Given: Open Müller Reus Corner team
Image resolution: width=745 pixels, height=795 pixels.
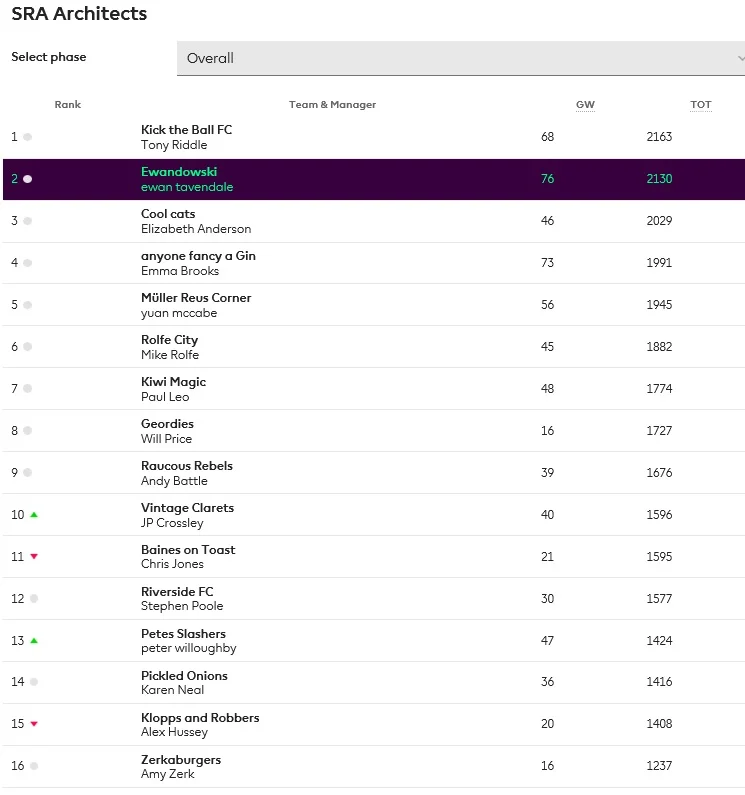Looking at the screenshot, I should click(x=196, y=298).
